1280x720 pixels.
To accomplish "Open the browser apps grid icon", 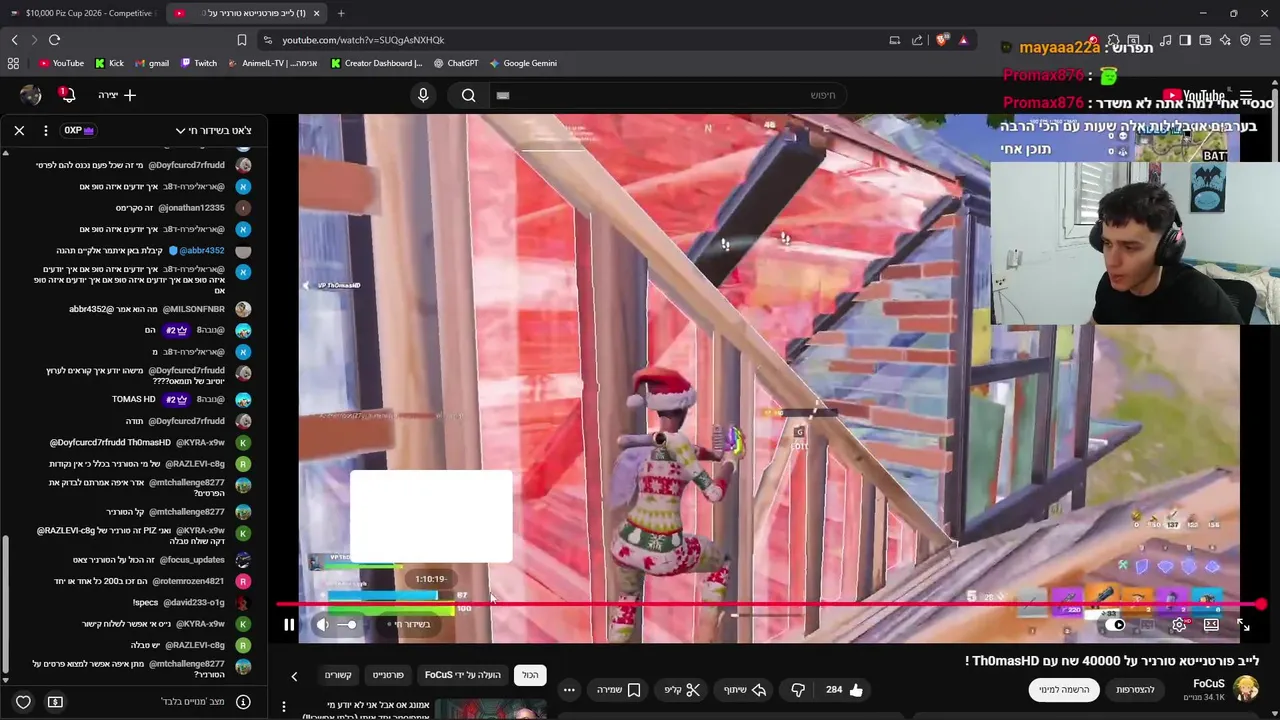I will [13, 63].
